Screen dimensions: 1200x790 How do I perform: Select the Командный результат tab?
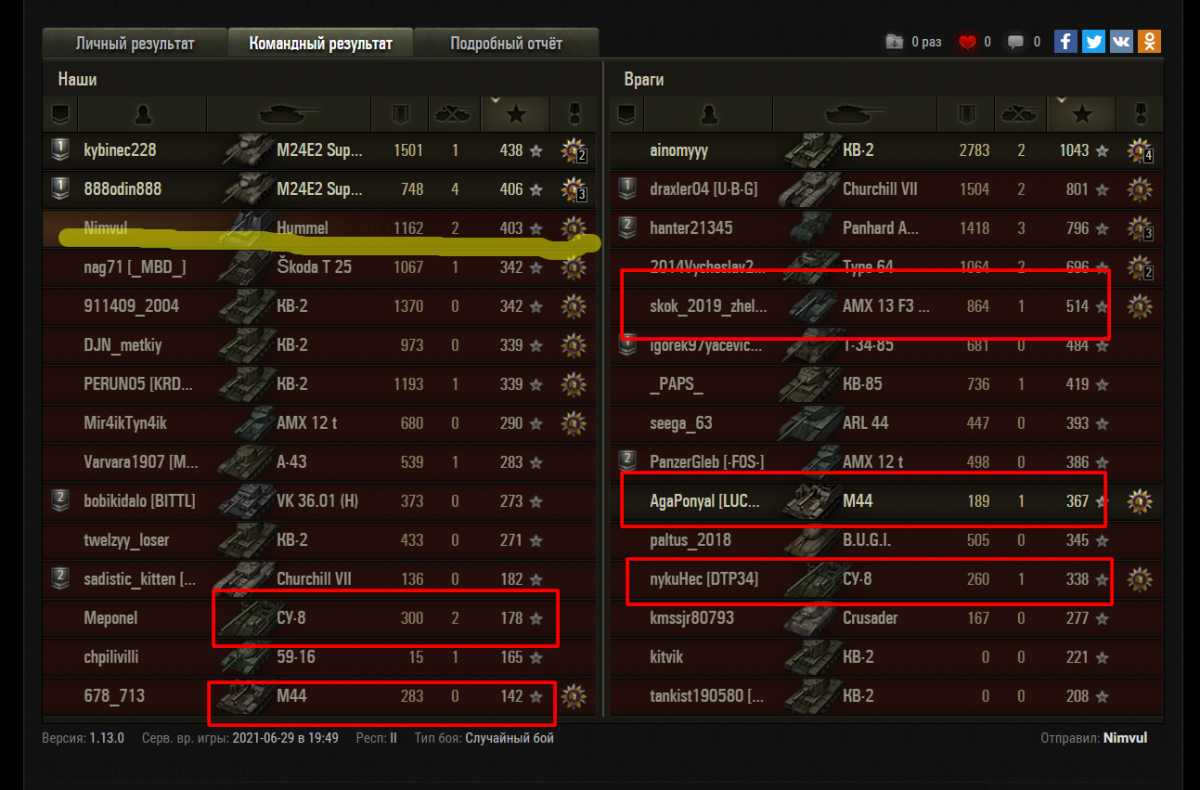click(x=320, y=44)
